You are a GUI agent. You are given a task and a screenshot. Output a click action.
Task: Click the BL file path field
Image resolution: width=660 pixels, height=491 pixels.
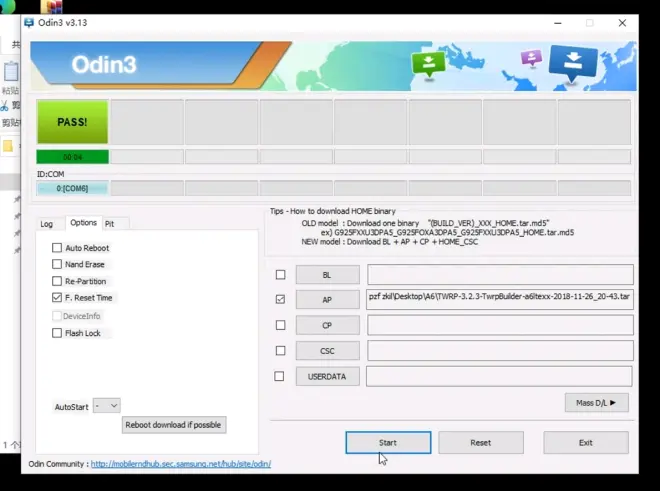coord(500,275)
